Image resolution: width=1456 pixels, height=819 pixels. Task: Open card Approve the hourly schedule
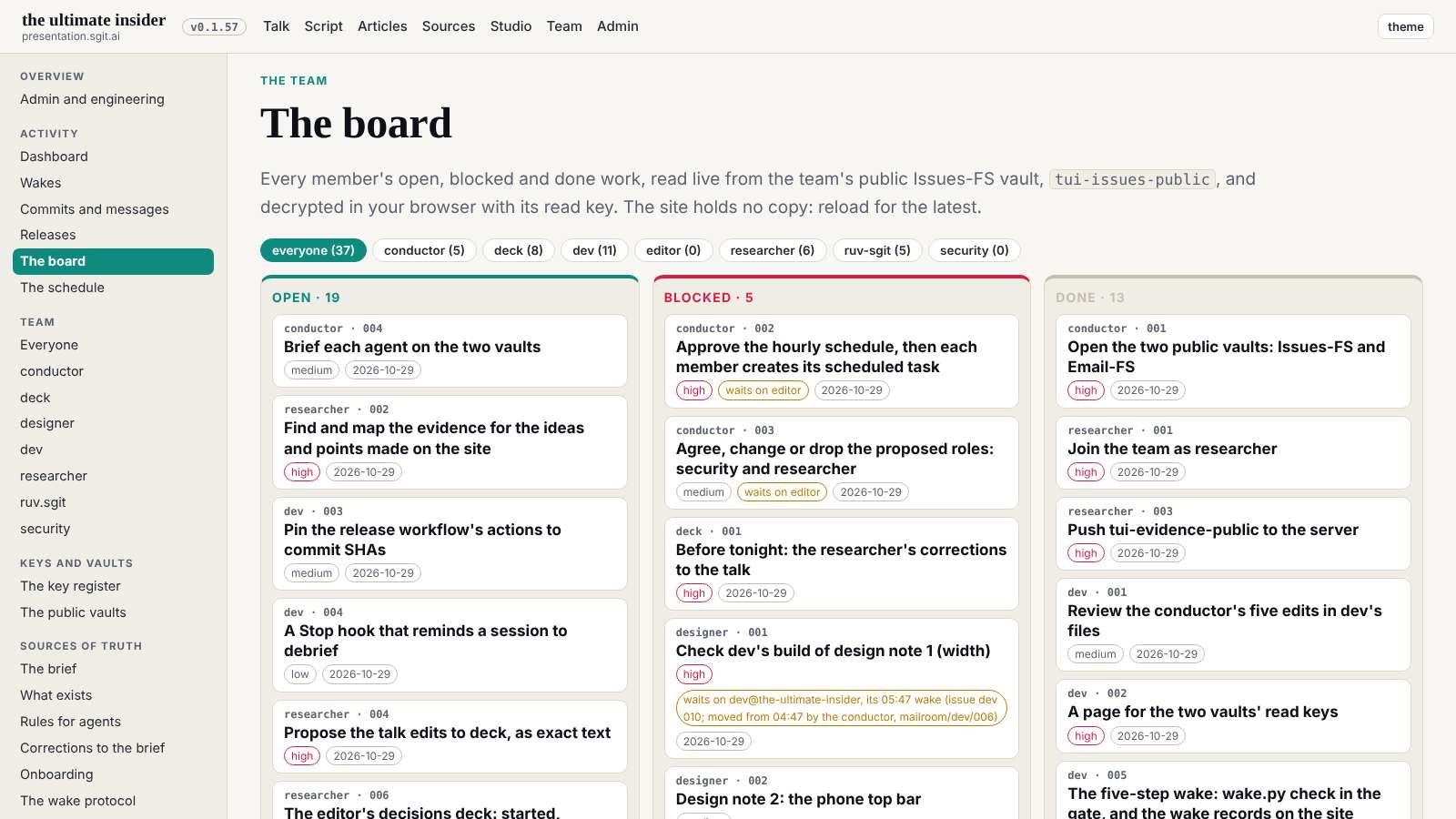click(x=842, y=361)
